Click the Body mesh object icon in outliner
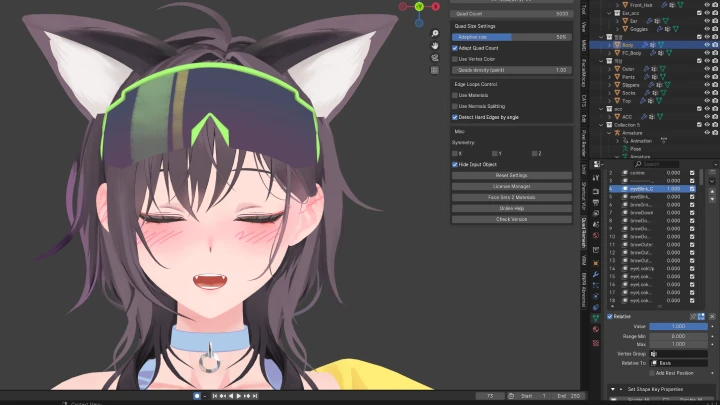This screenshot has height=405, width=720. coord(617,45)
